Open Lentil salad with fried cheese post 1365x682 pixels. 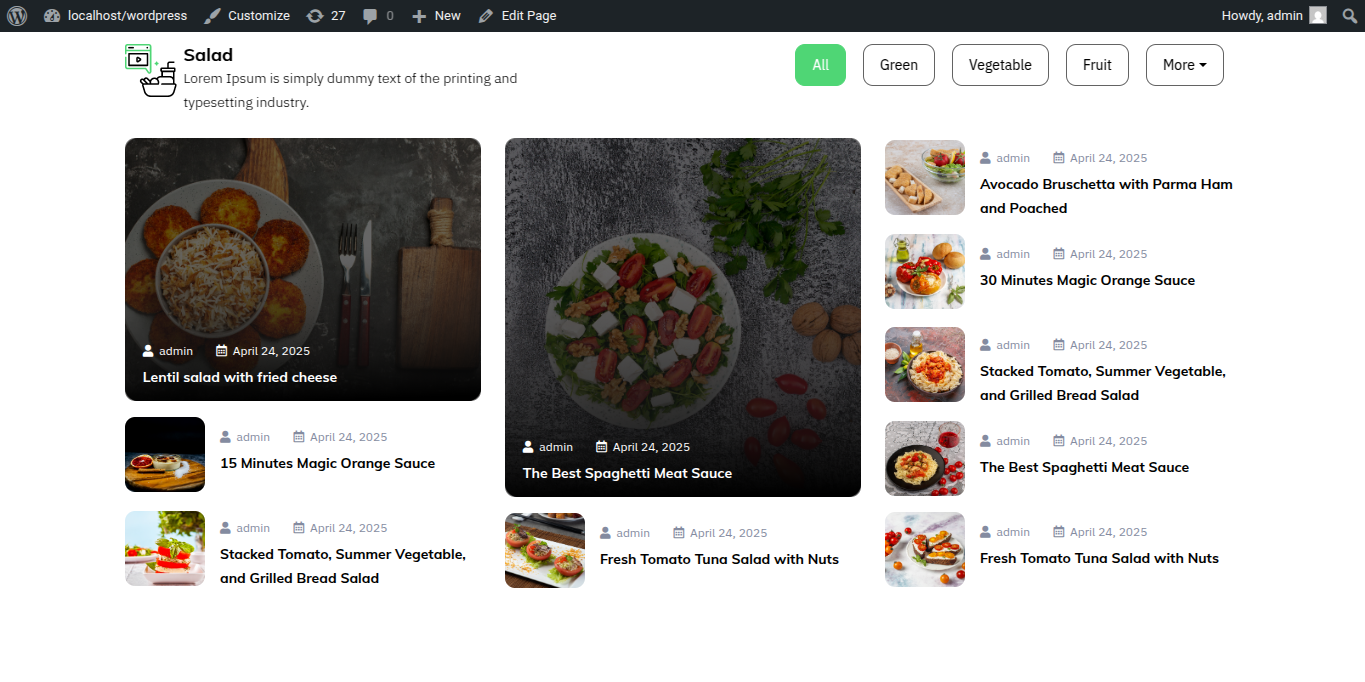[x=240, y=377]
